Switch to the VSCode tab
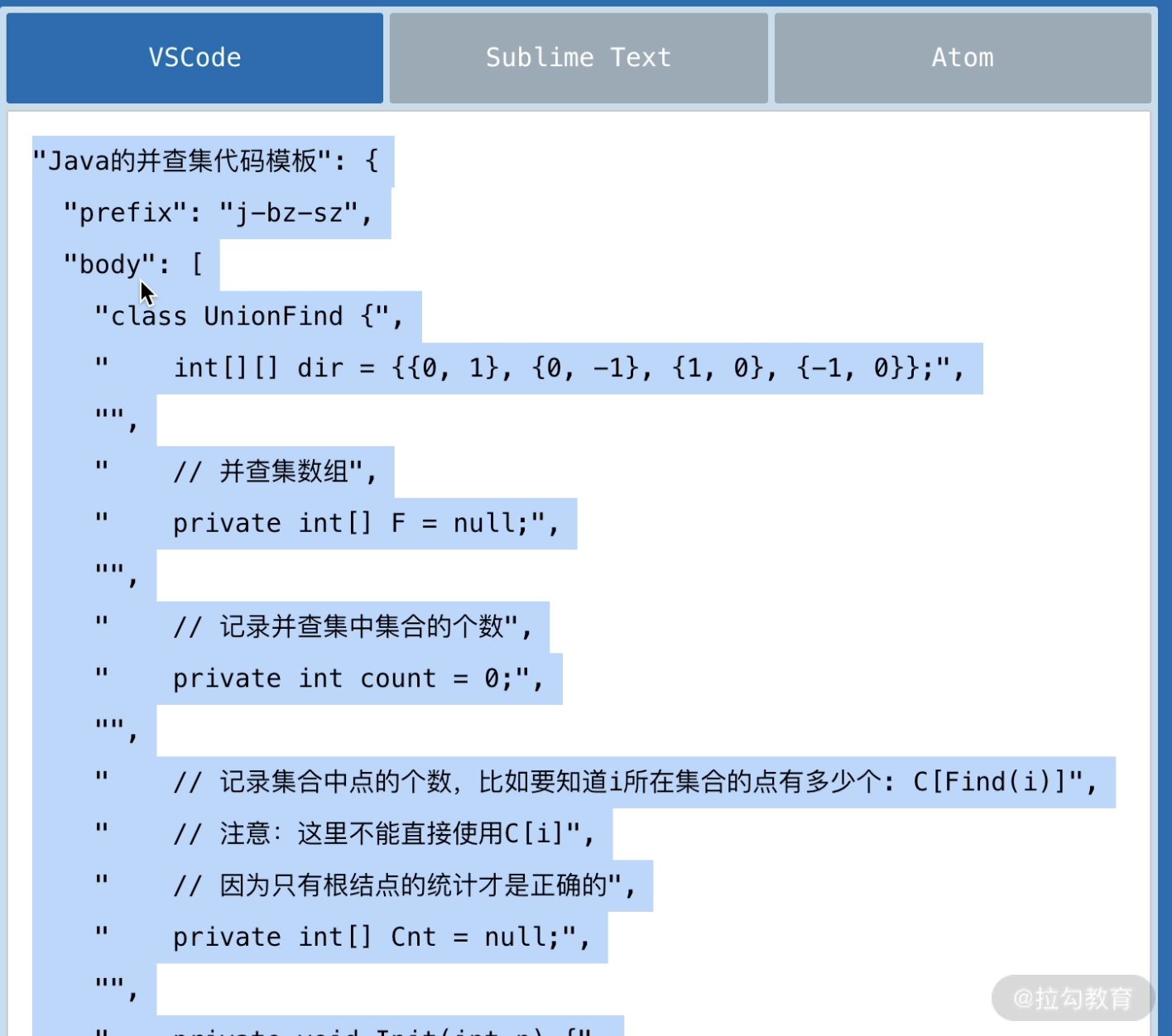The image size is (1172, 1036). pos(195,58)
